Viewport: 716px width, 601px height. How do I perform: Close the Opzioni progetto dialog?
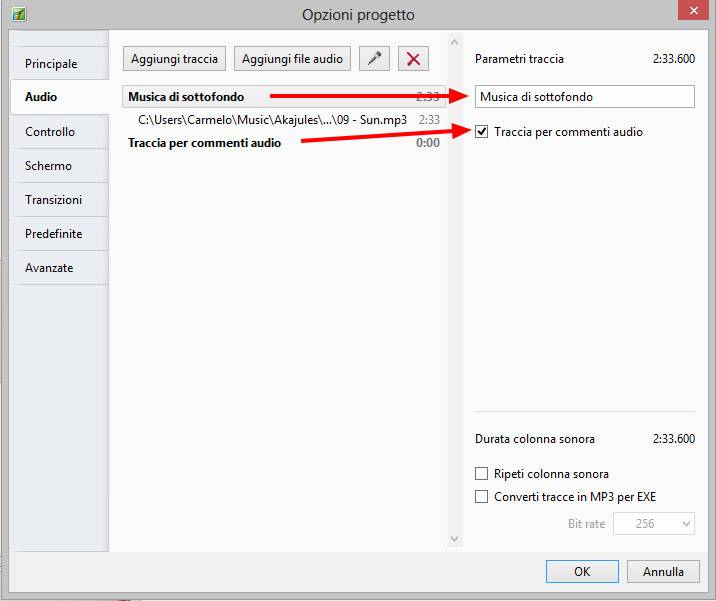point(690,12)
